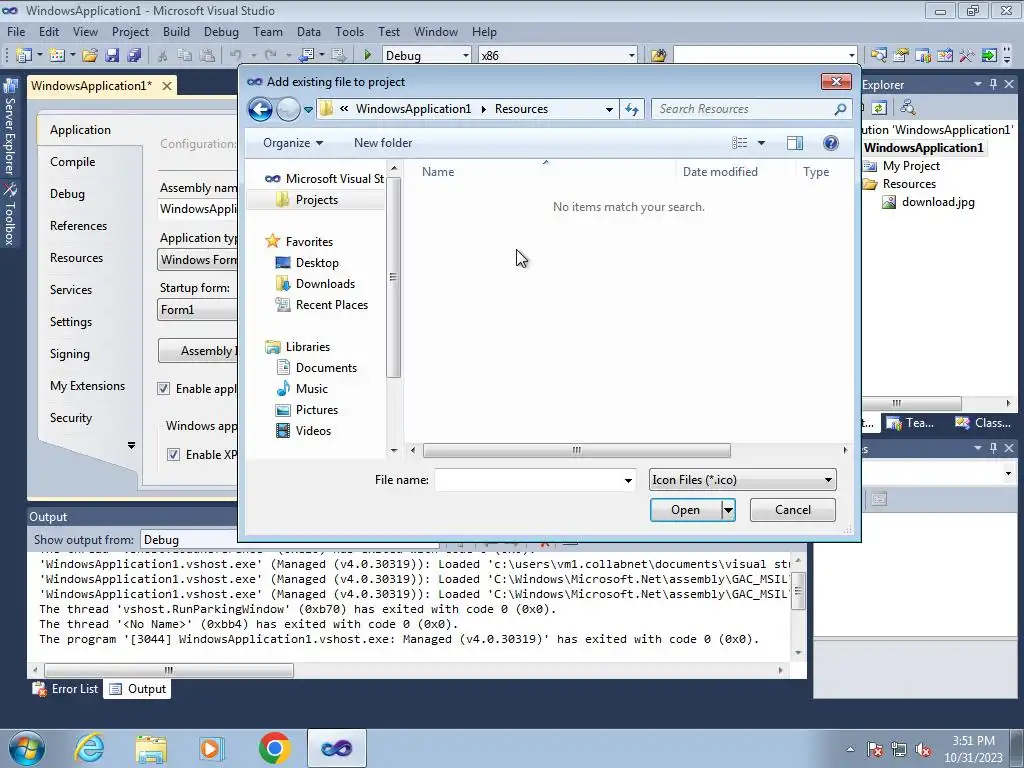
Task: Switch to the Error List tab
Action: point(66,689)
